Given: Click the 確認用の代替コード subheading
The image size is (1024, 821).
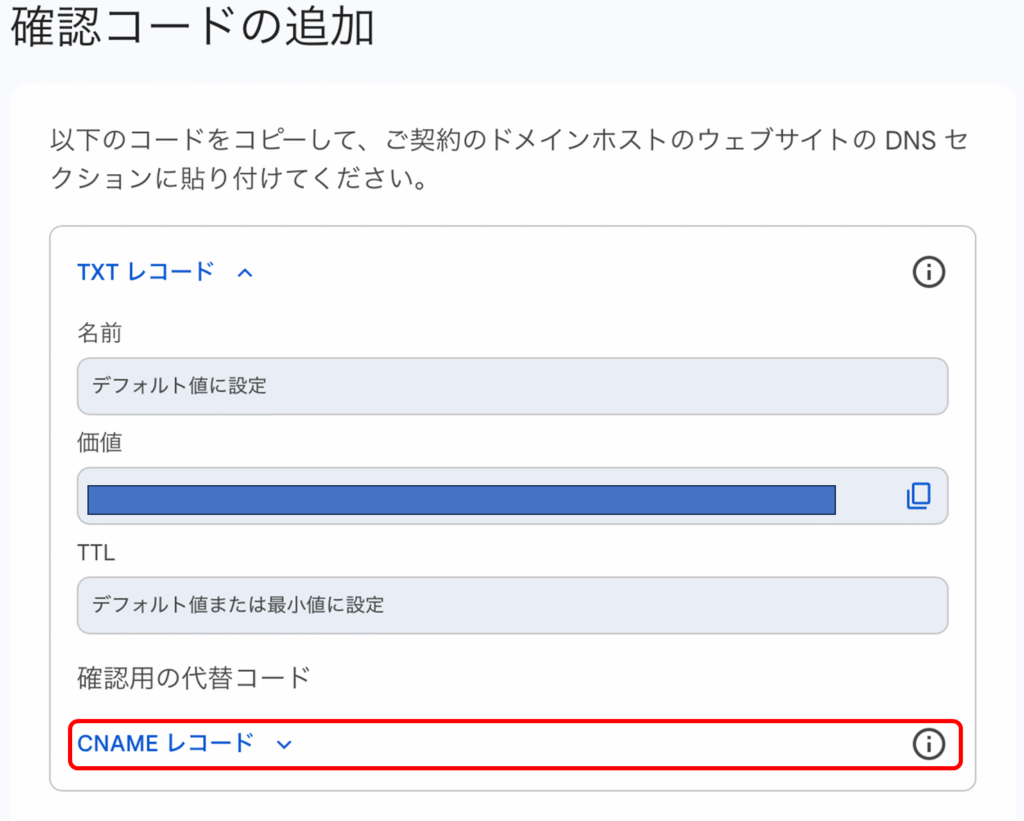Looking at the screenshot, I should coord(194,678).
